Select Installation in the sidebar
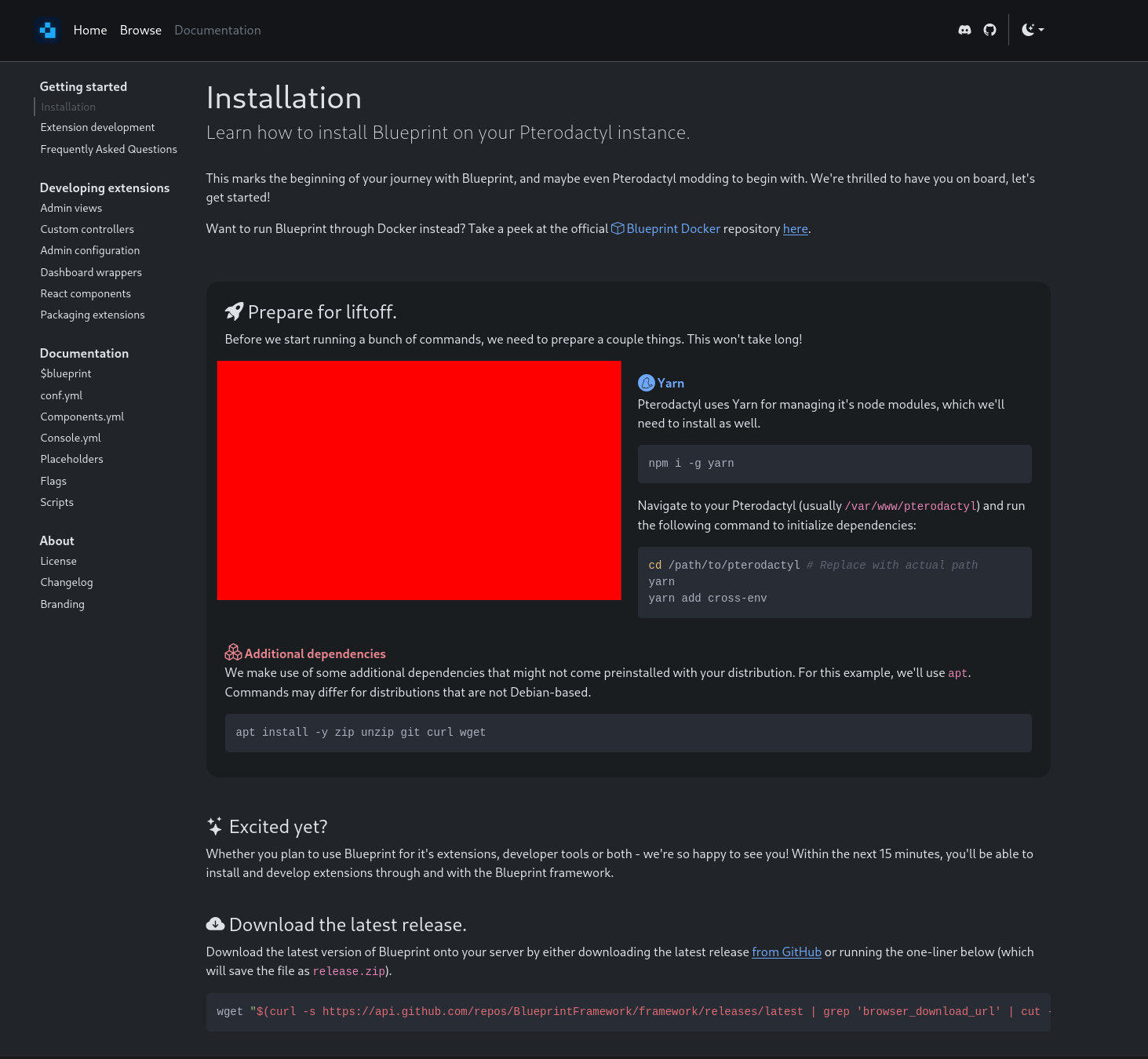This screenshot has height=1059, width=1148. coord(68,107)
